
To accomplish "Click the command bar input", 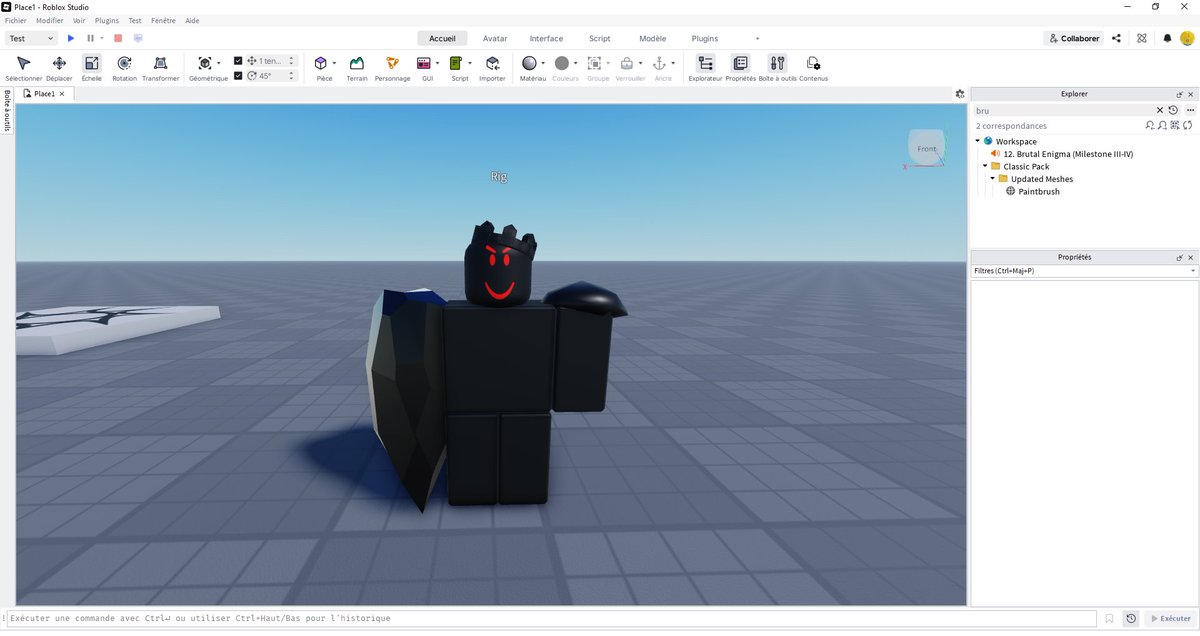I will [552, 619].
